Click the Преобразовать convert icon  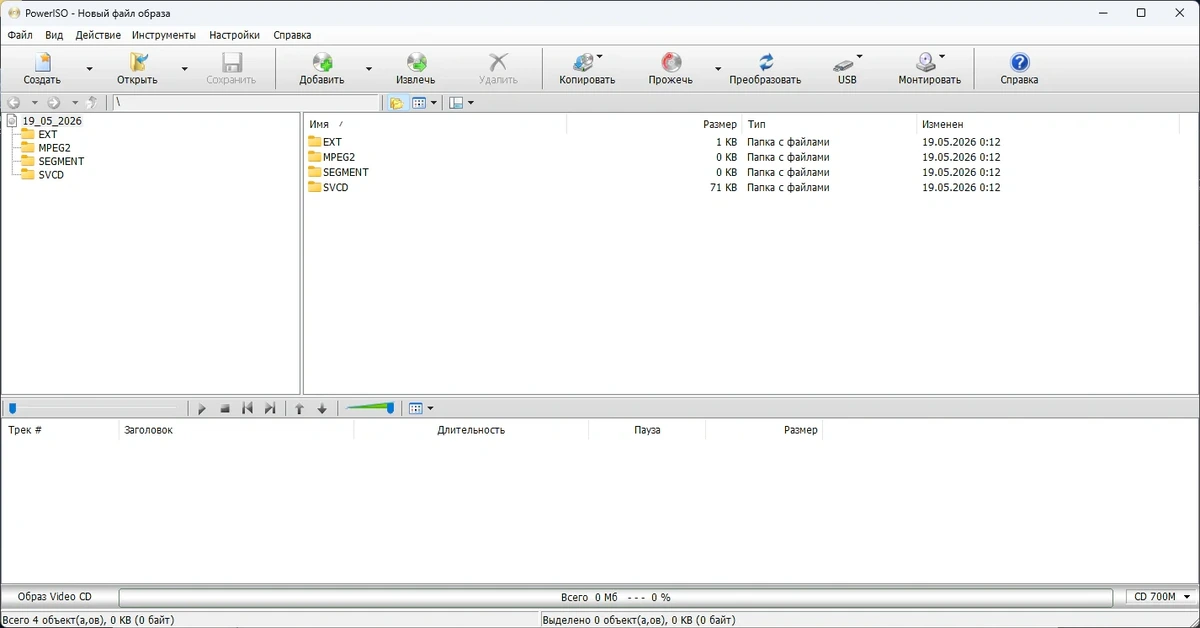765,62
